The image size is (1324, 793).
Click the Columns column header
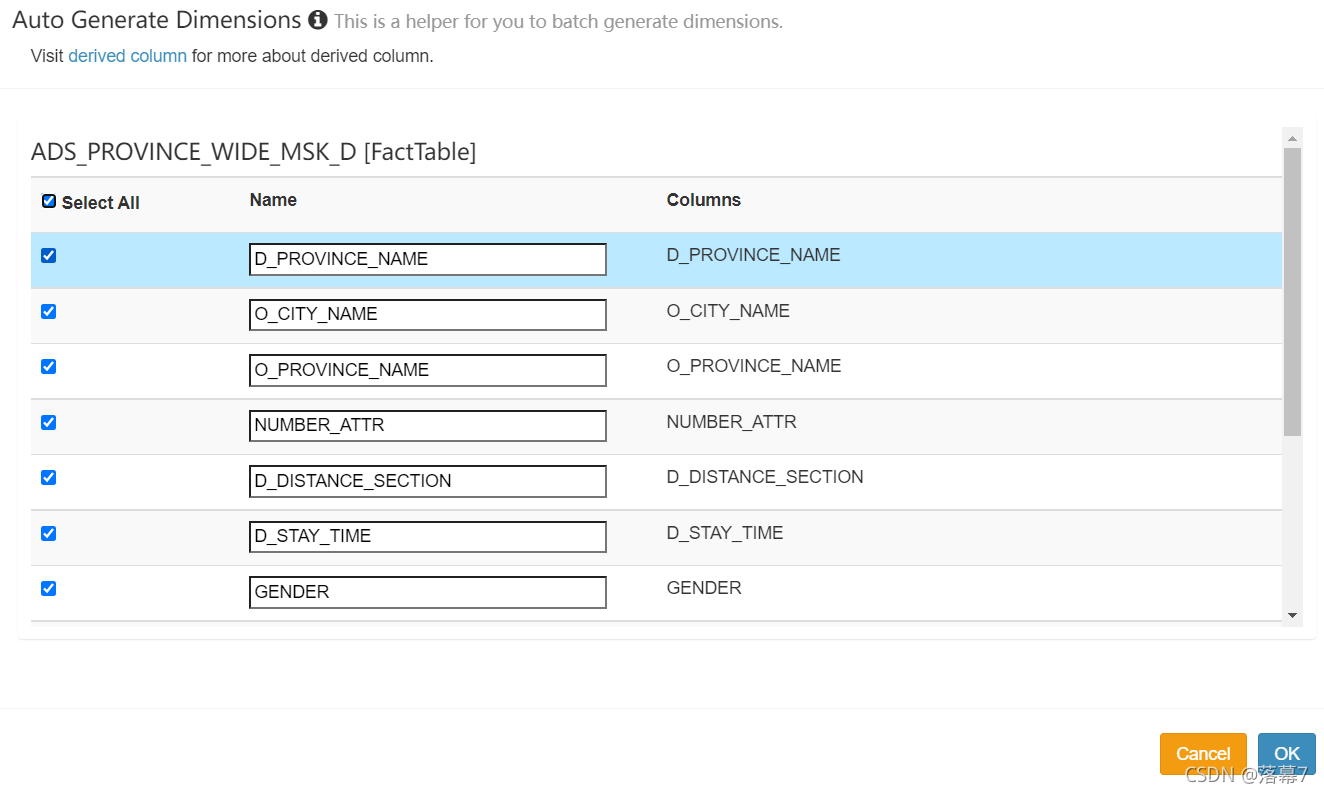tap(704, 200)
